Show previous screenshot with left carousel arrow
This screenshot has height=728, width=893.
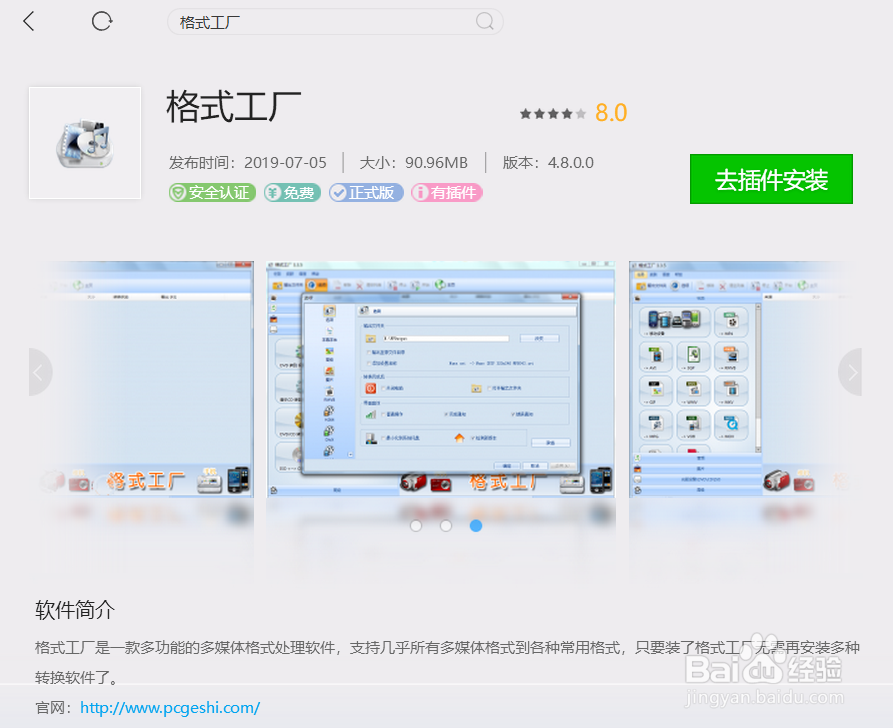point(40,372)
